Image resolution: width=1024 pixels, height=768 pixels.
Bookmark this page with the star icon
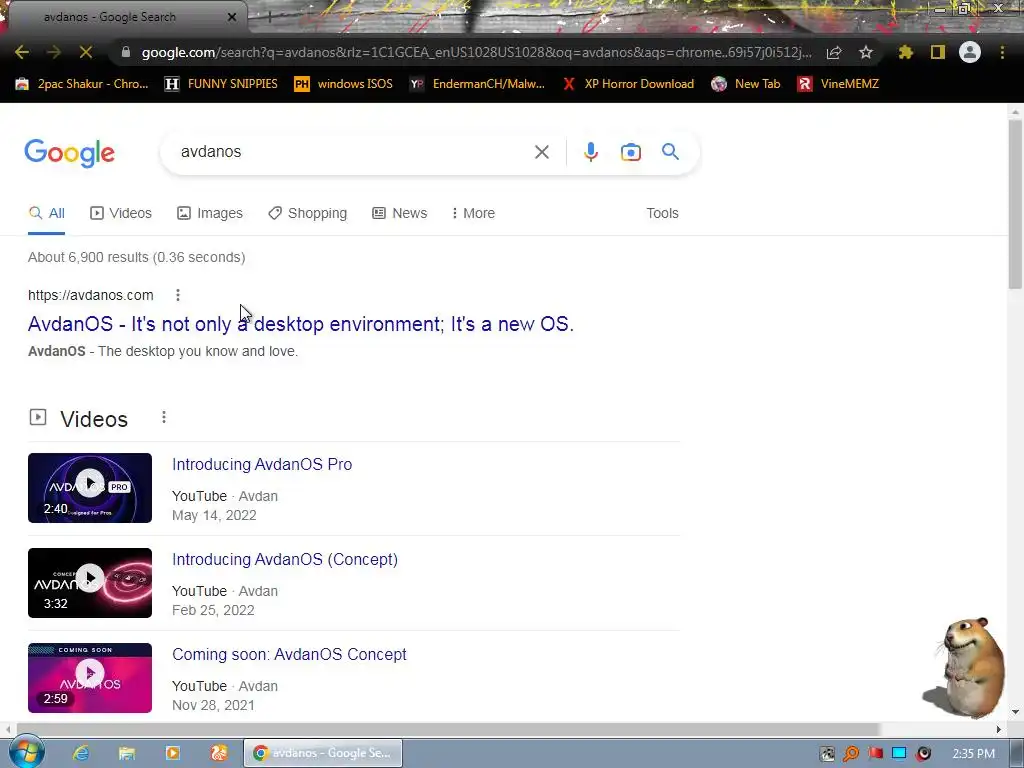866,52
